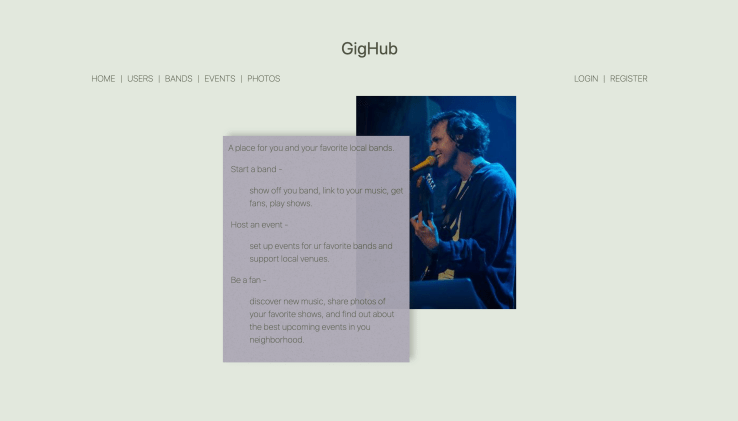Screen dimensions: 738x421
Task: Click the yellow microphone in the photo
Action: pos(423,164)
